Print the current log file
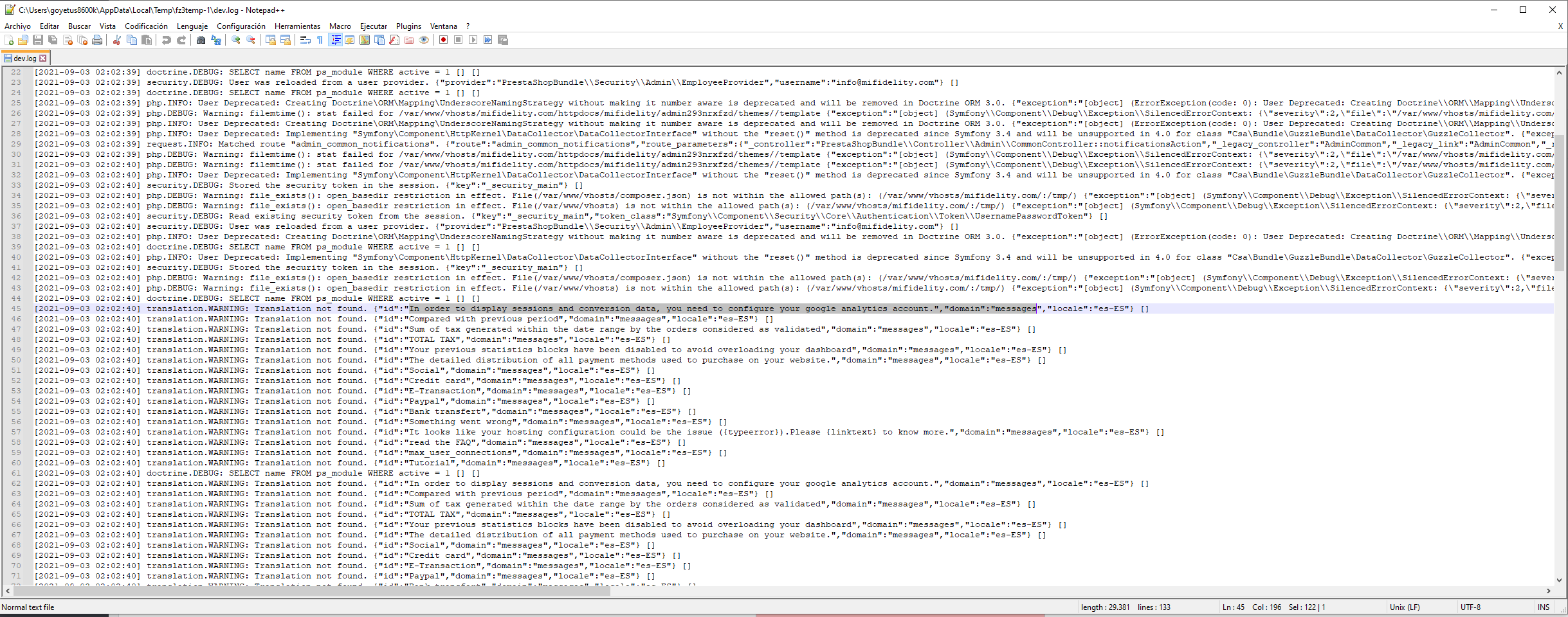Image resolution: width=1568 pixels, height=617 pixels. (98, 40)
